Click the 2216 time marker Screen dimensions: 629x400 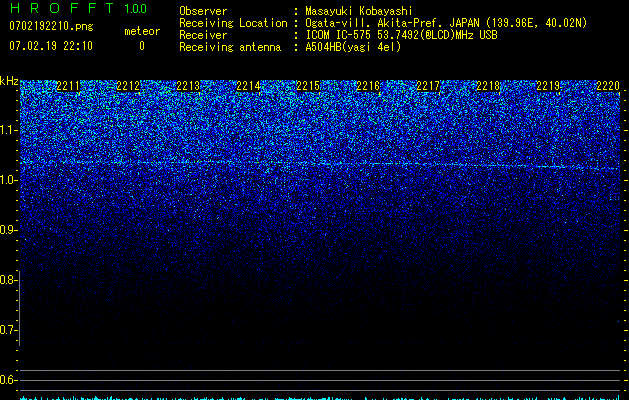(368, 86)
